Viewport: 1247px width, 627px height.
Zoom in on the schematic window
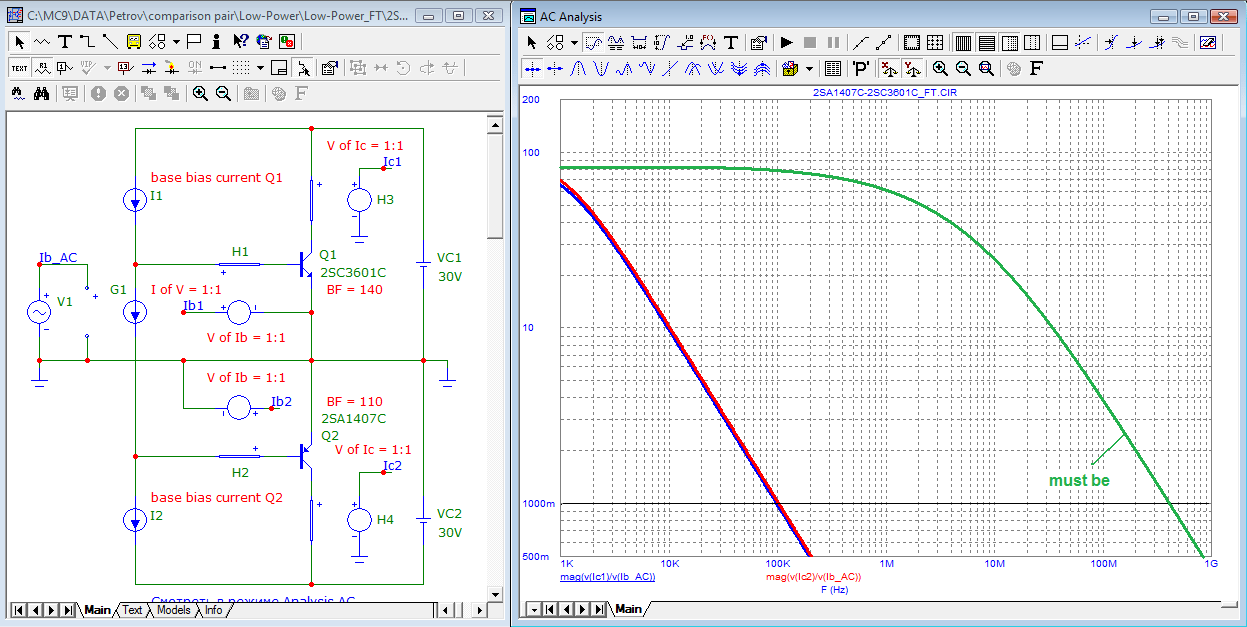click(x=200, y=93)
